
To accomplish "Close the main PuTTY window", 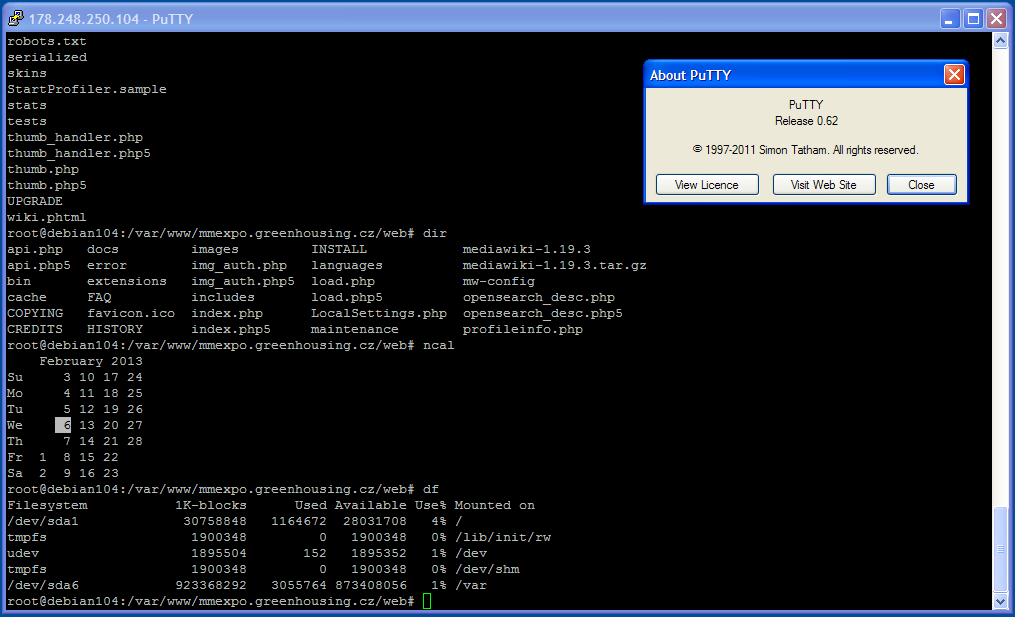I will (996, 18).
